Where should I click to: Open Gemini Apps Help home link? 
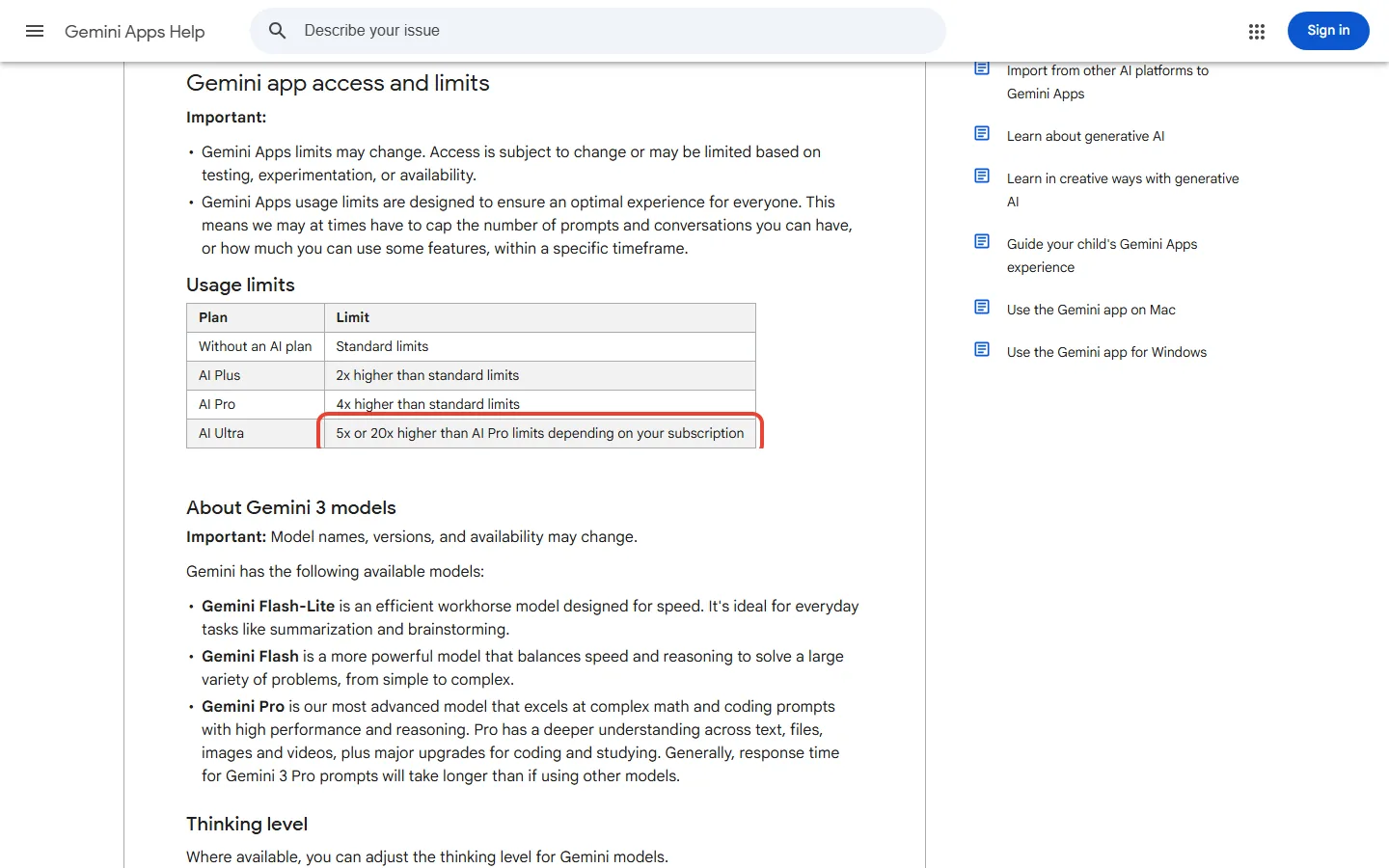135,32
